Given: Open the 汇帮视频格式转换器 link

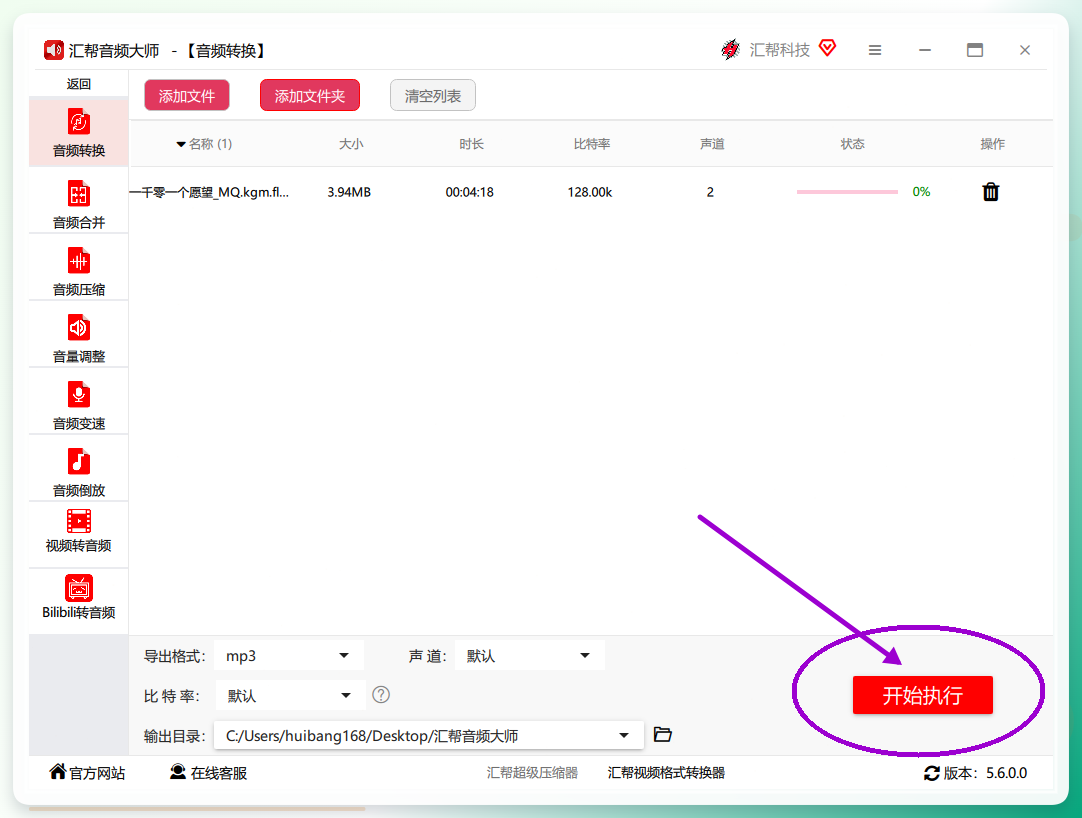Looking at the screenshot, I should [666, 773].
